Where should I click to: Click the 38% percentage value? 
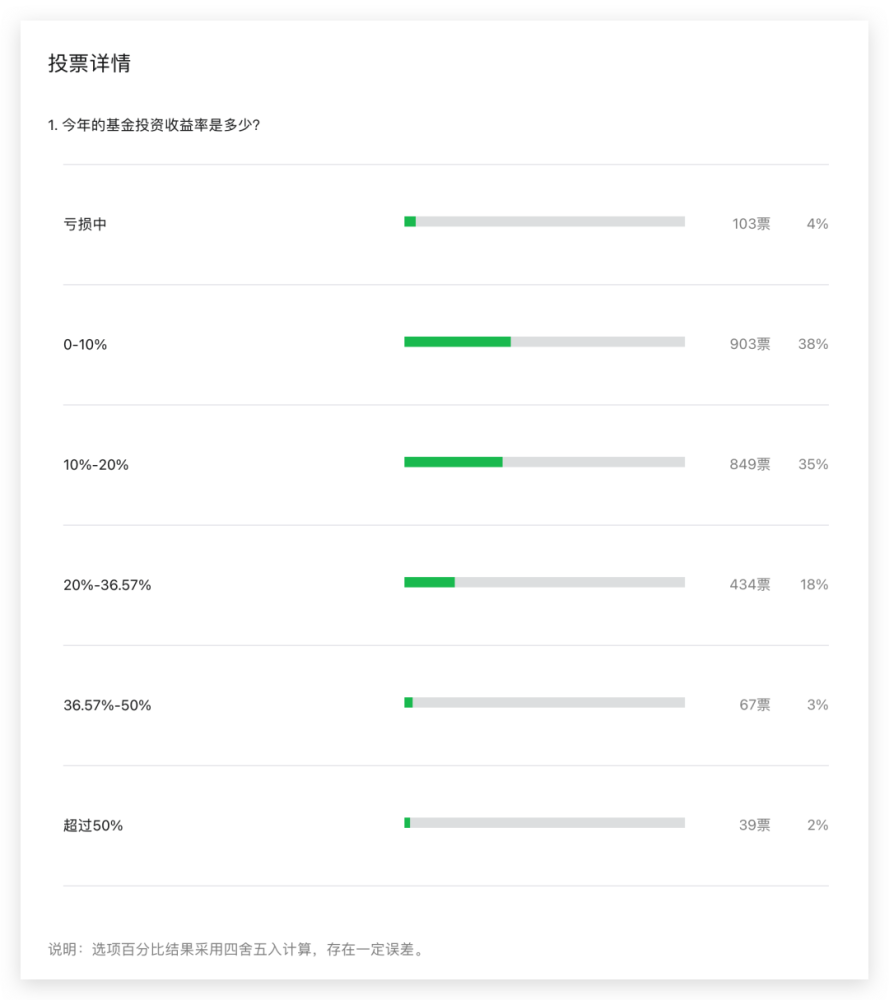[813, 344]
